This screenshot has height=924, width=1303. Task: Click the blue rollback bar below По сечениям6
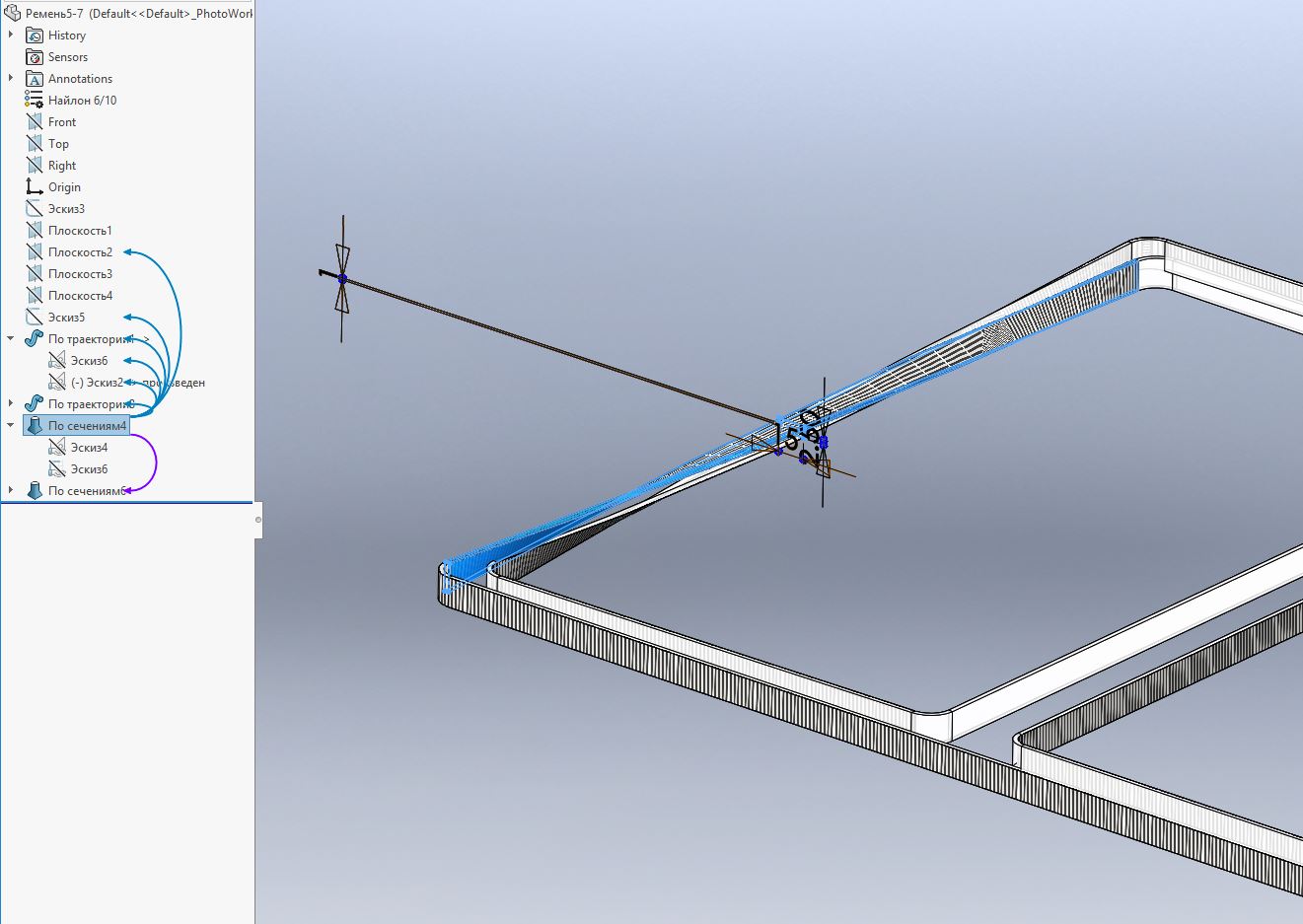tap(126, 503)
